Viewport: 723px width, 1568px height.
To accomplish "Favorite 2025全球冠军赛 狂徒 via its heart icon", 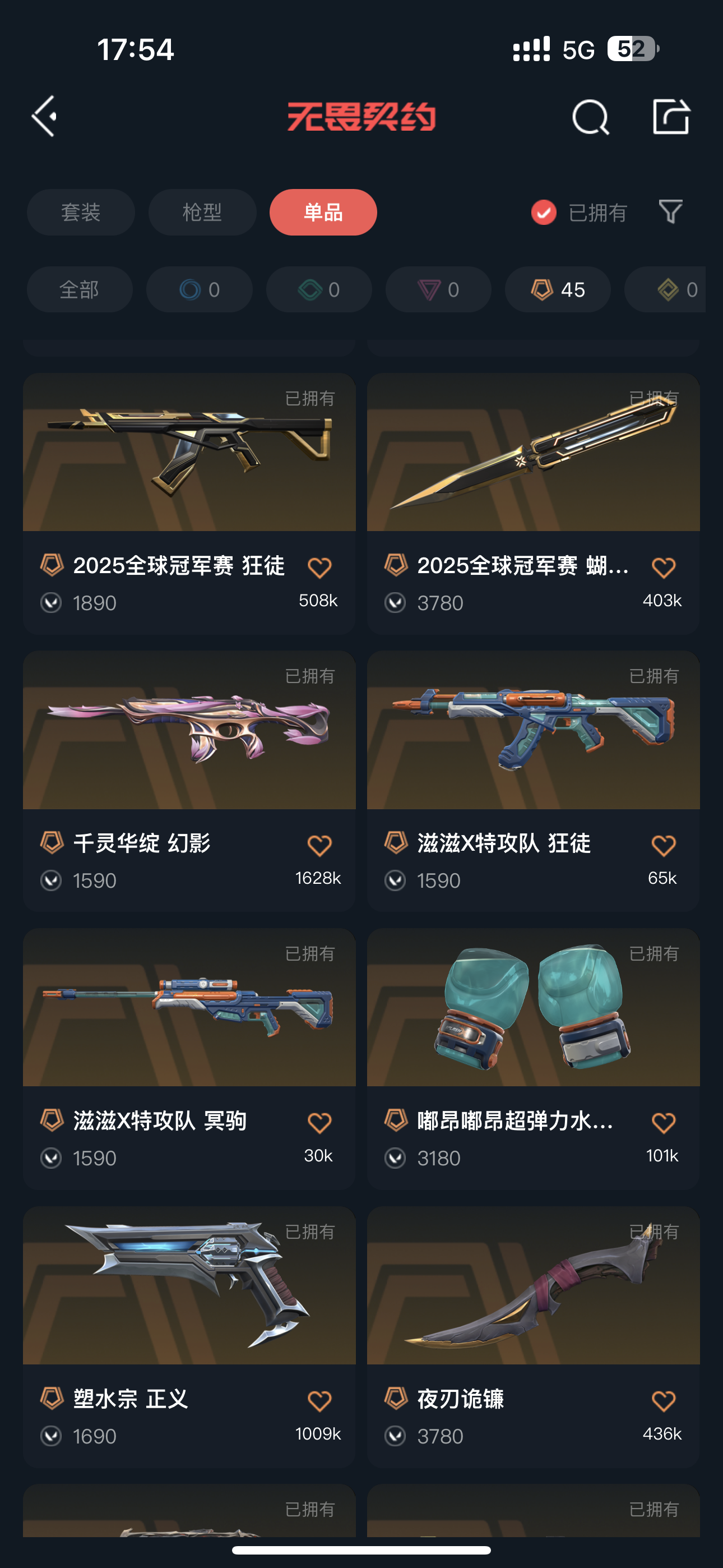I will [319, 568].
